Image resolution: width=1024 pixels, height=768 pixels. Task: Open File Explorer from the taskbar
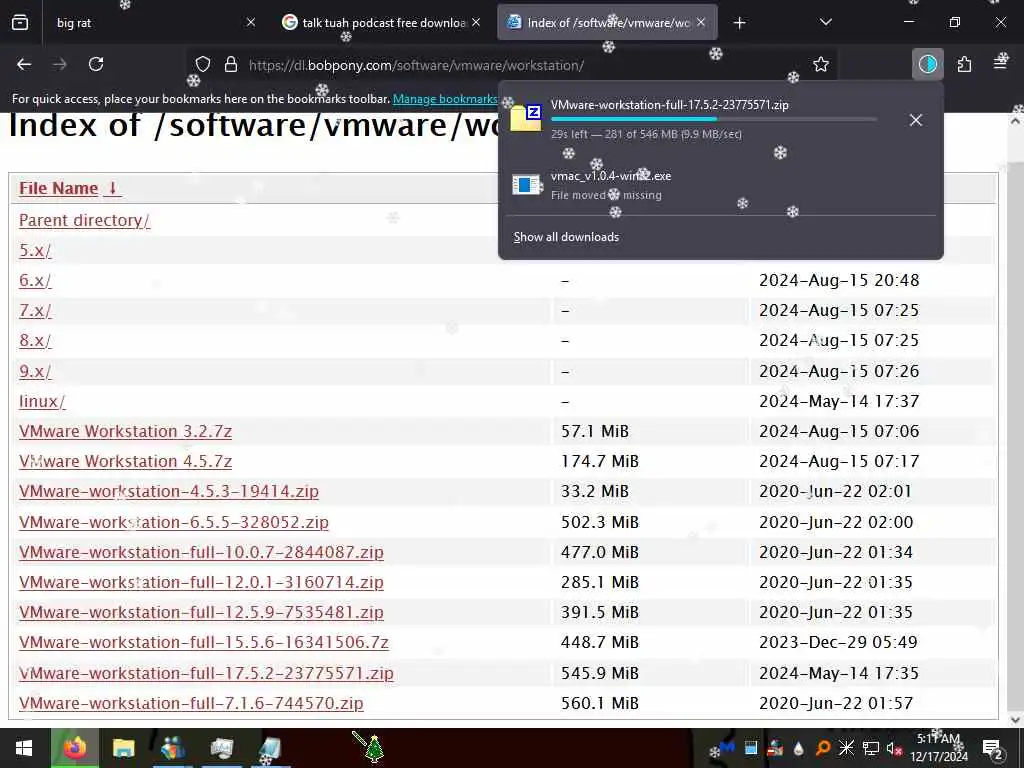click(123, 748)
